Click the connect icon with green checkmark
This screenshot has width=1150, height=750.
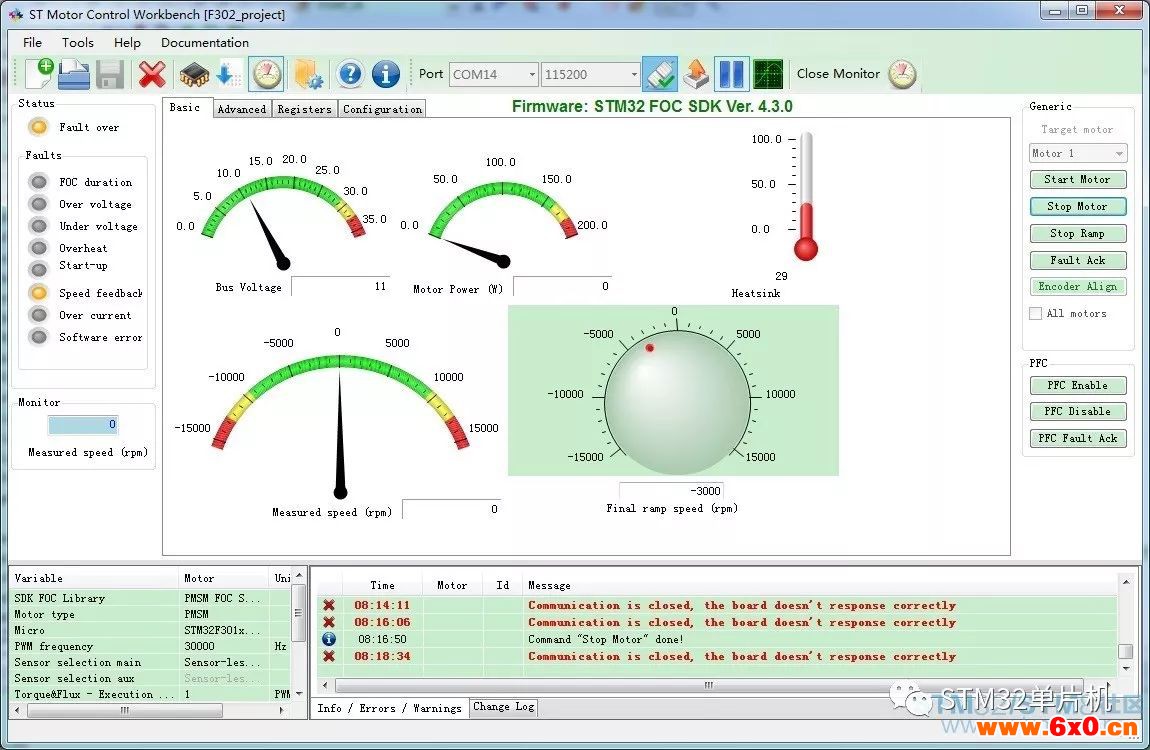(659, 74)
